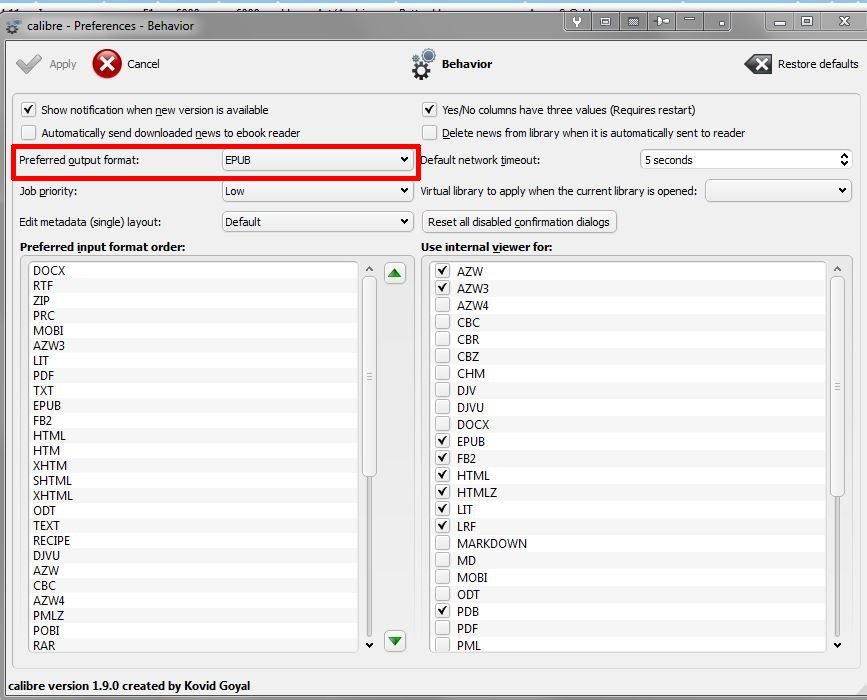The height and width of the screenshot is (700, 867).
Task: Check DOCX in internal viewer list
Action: (x=442, y=424)
